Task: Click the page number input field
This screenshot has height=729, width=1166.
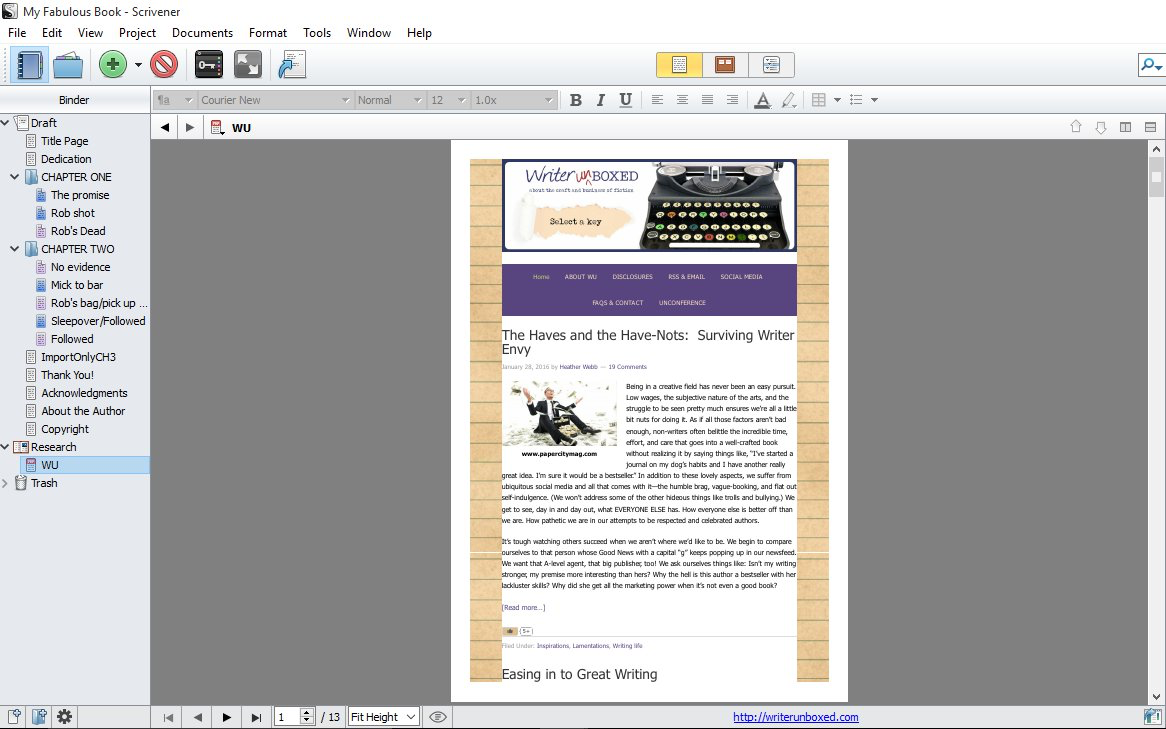Action: pyautogui.click(x=287, y=717)
